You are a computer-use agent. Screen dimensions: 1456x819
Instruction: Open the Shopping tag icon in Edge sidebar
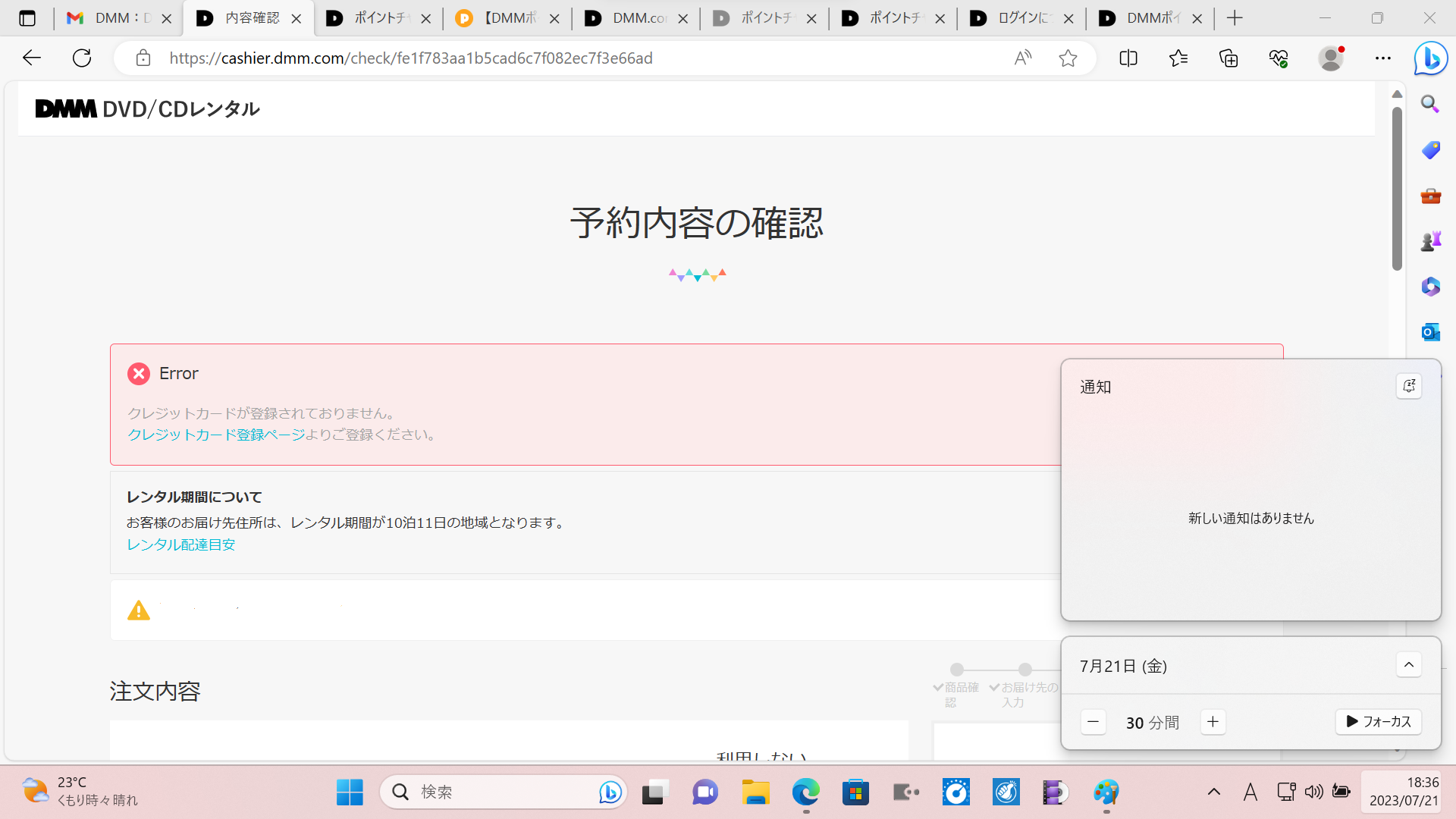pos(1430,150)
